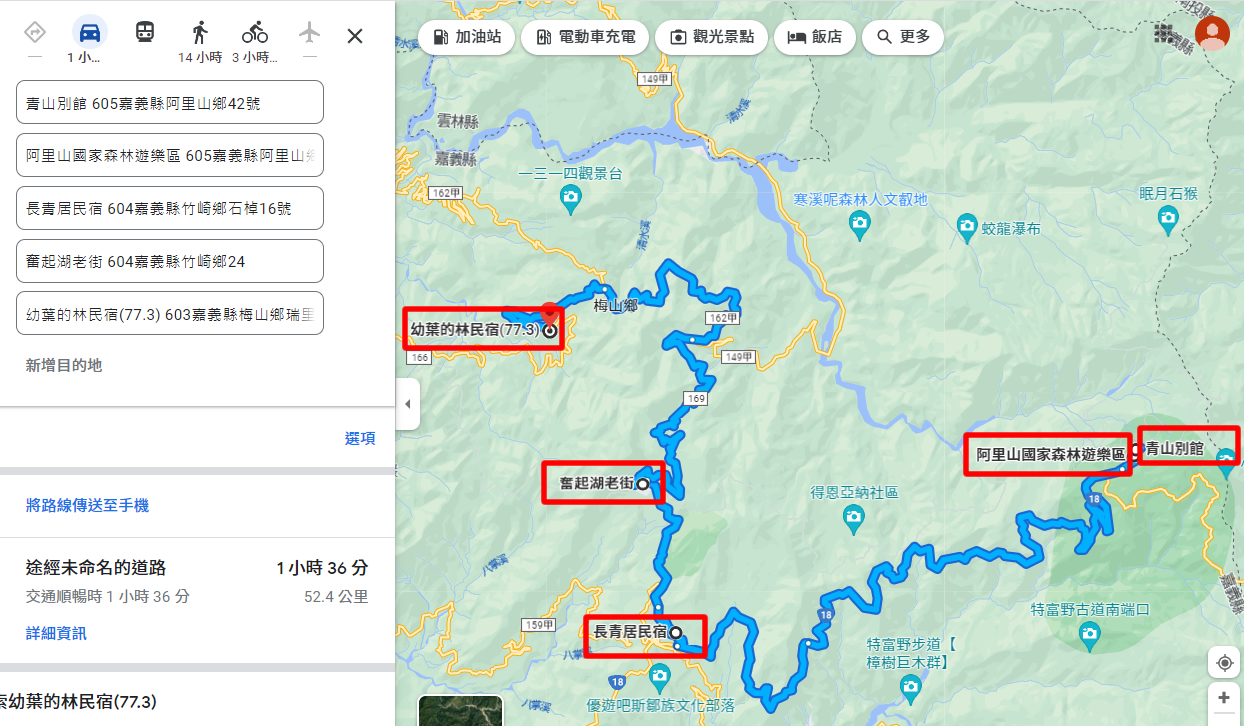
Task: Open the Google account avatar
Action: pyautogui.click(x=1212, y=34)
